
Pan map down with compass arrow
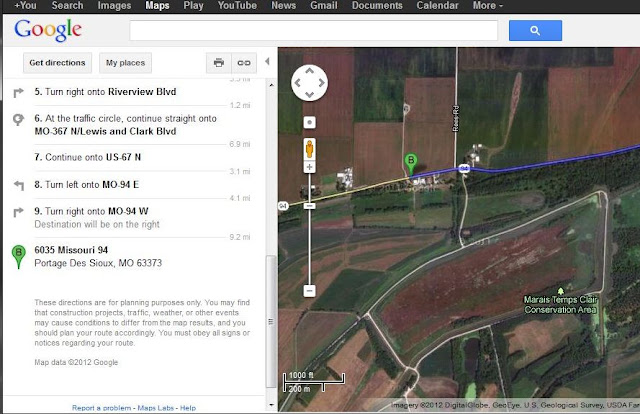coord(309,94)
